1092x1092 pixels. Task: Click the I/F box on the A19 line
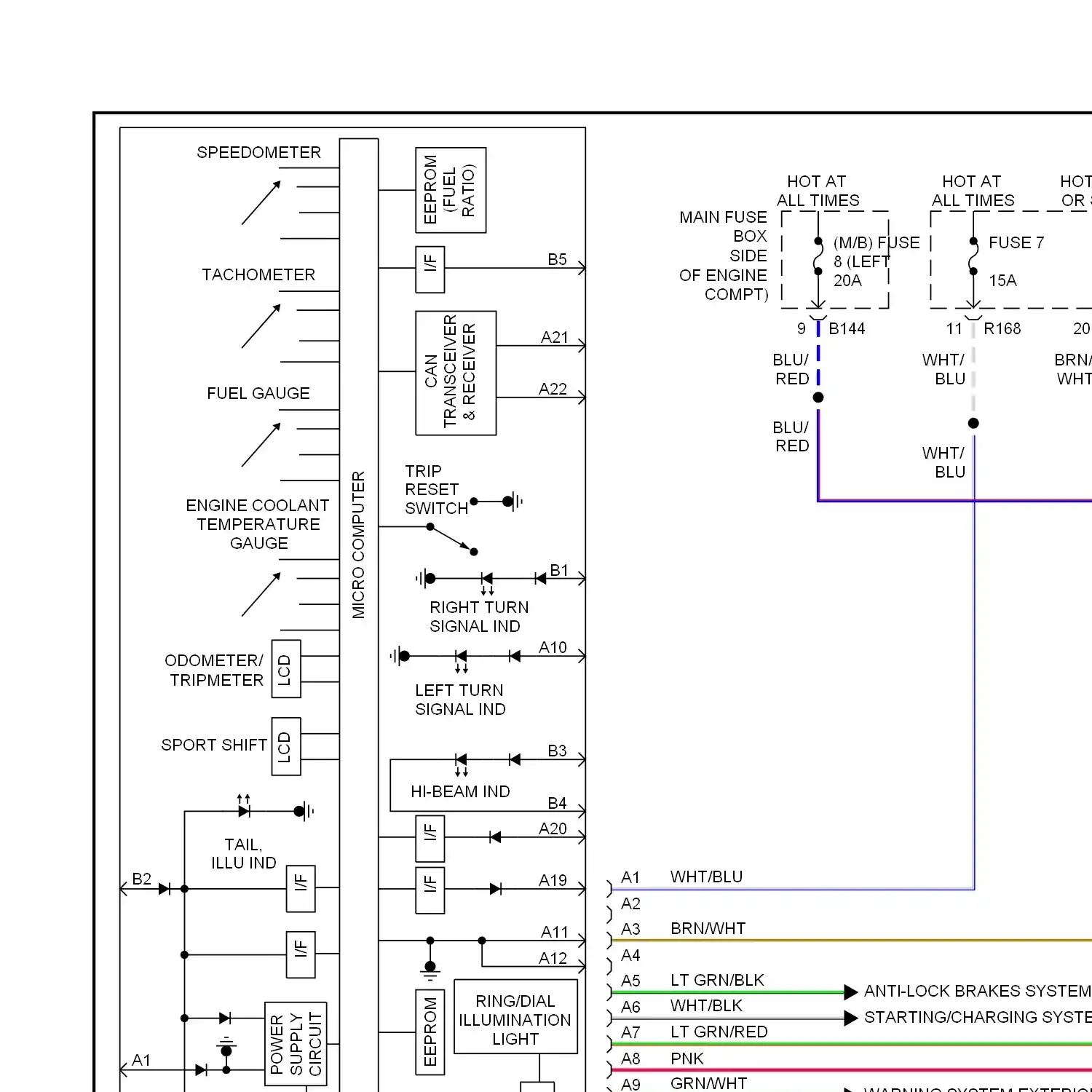tap(430, 890)
